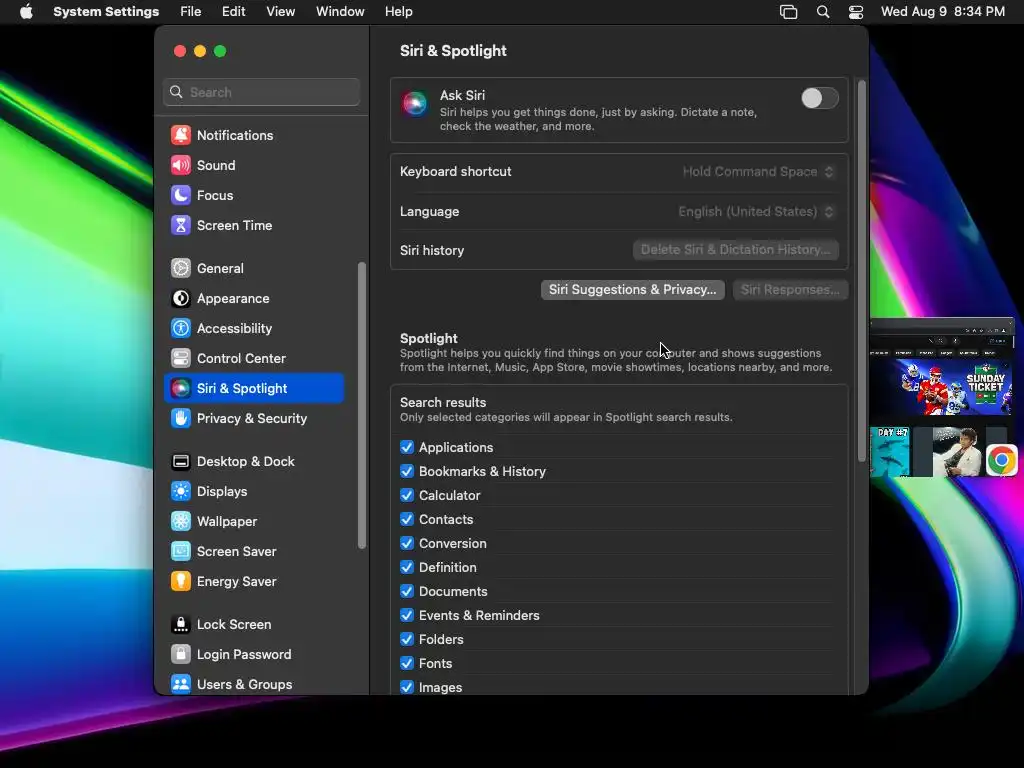Open Screen Time hourglass icon
Viewport: 1024px width, 768px height.
tap(181, 225)
